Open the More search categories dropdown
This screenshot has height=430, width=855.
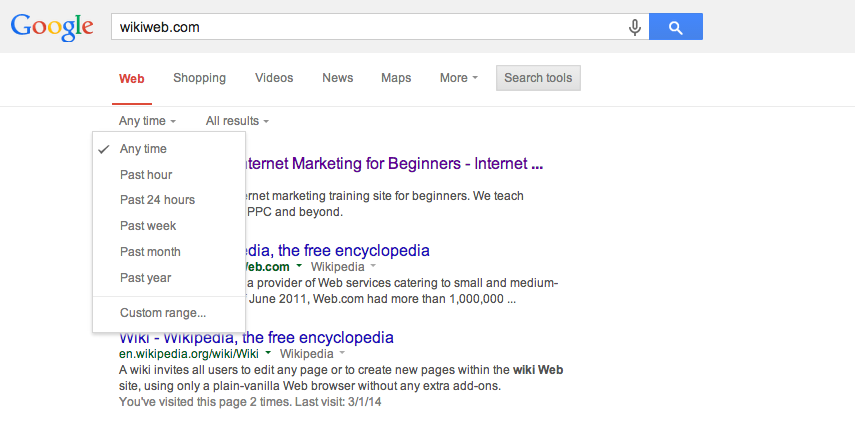[x=459, y=78]
